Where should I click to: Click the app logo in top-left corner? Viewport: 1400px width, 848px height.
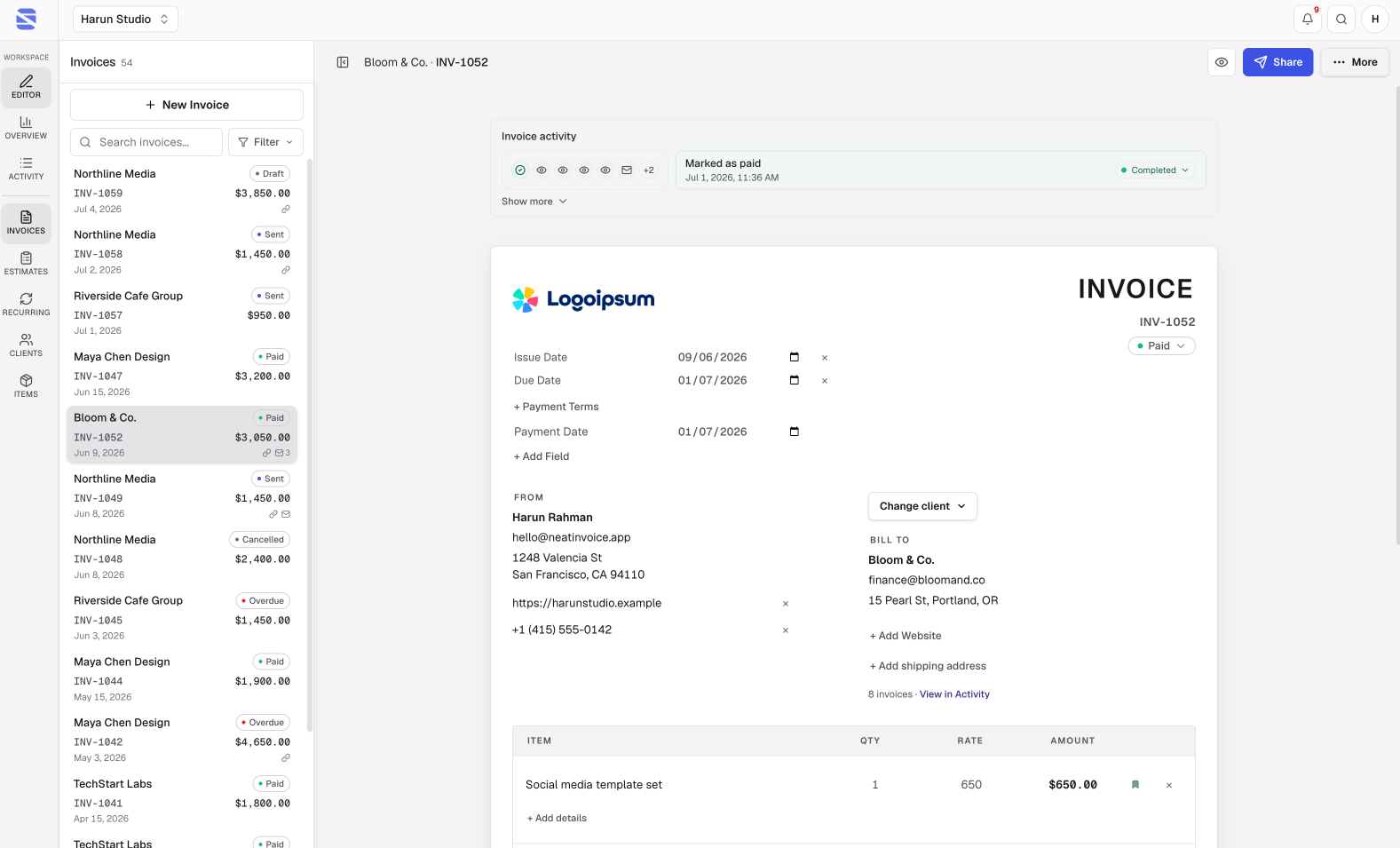[27, 19]
